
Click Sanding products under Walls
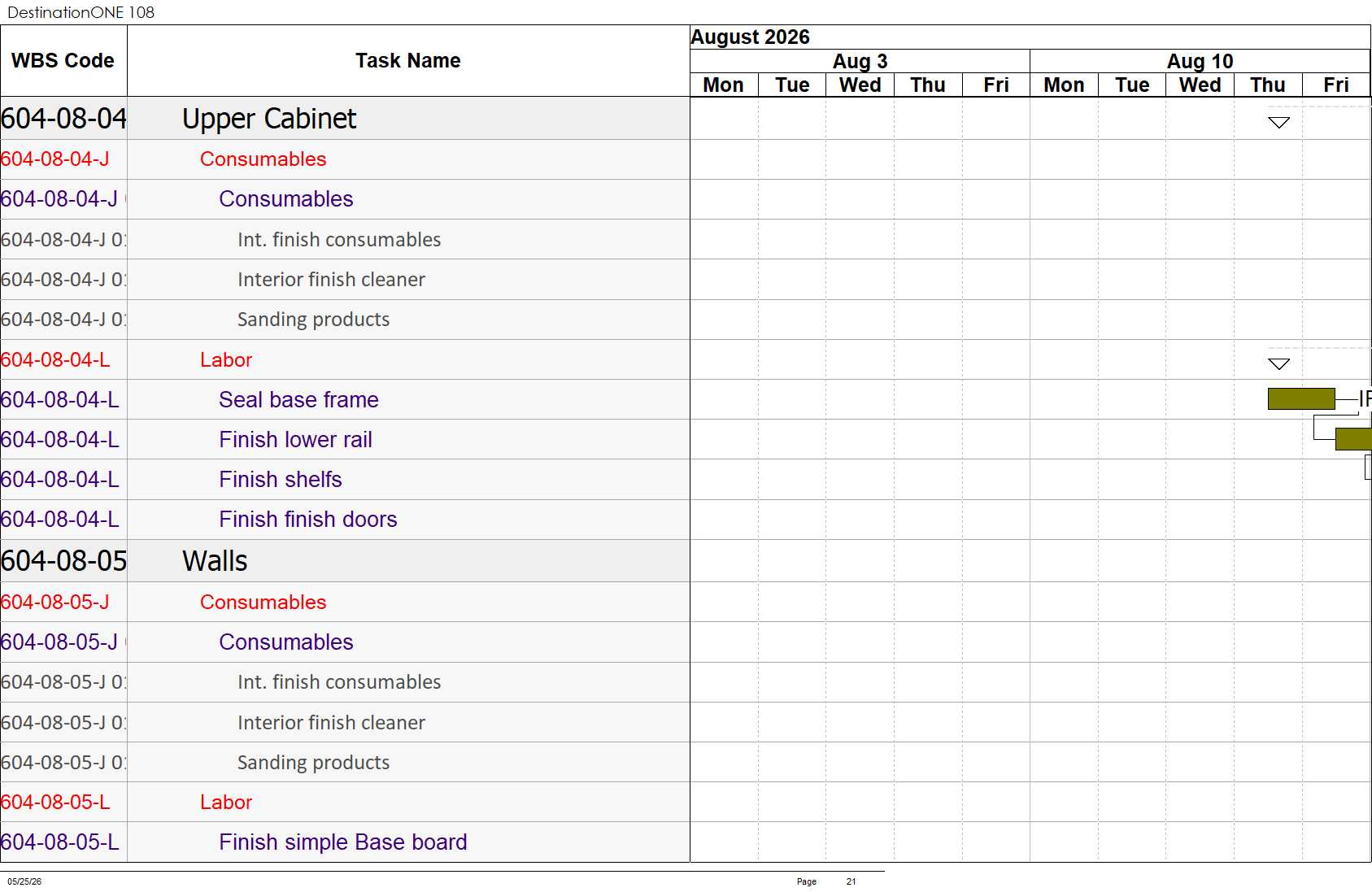tap(313, 763)
